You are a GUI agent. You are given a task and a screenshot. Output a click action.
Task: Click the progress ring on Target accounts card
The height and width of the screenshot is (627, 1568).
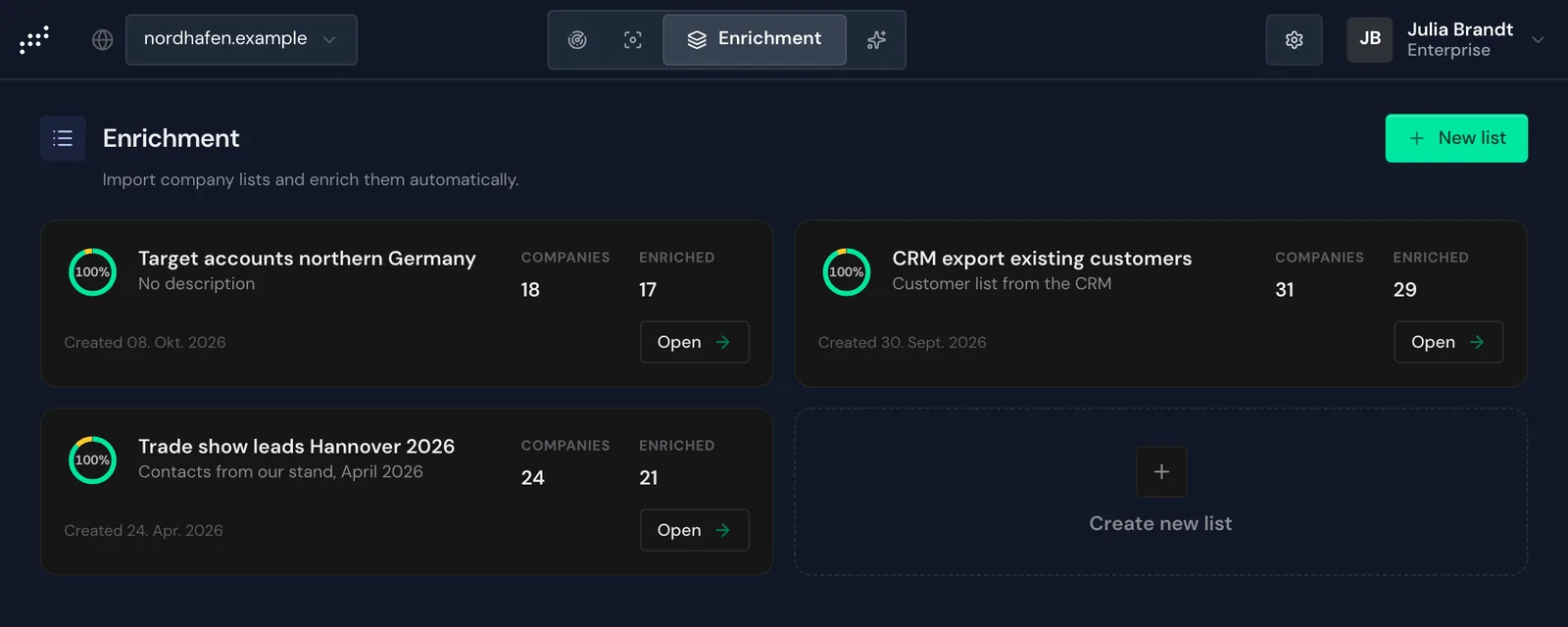click(x=93, y=271)
